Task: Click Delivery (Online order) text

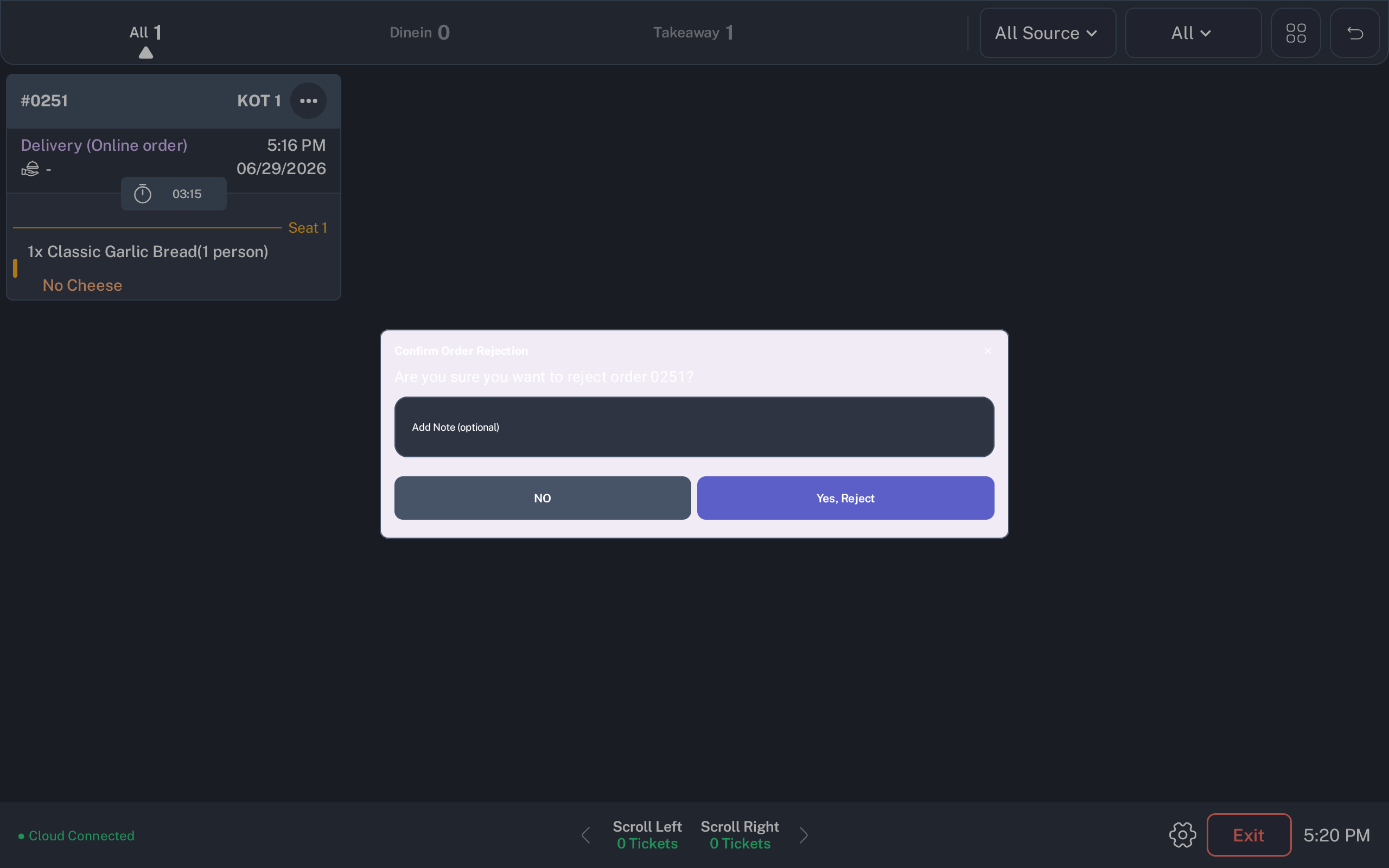Action: [104, 145]
